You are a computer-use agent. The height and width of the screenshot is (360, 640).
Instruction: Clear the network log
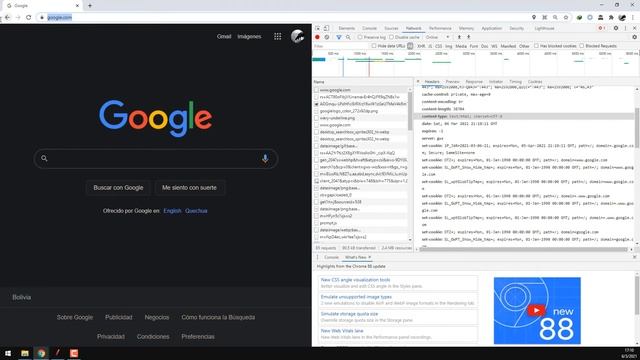tap(327, 37)
